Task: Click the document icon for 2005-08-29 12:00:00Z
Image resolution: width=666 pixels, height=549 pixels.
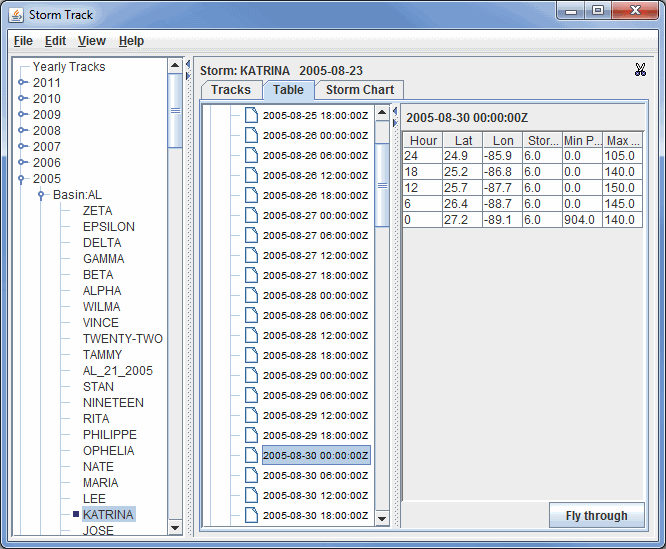Action: coord(251,415)
